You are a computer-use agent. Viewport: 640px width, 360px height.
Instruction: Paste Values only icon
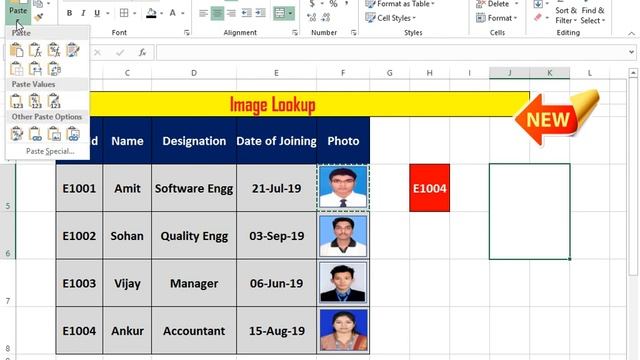coord(16,101)
